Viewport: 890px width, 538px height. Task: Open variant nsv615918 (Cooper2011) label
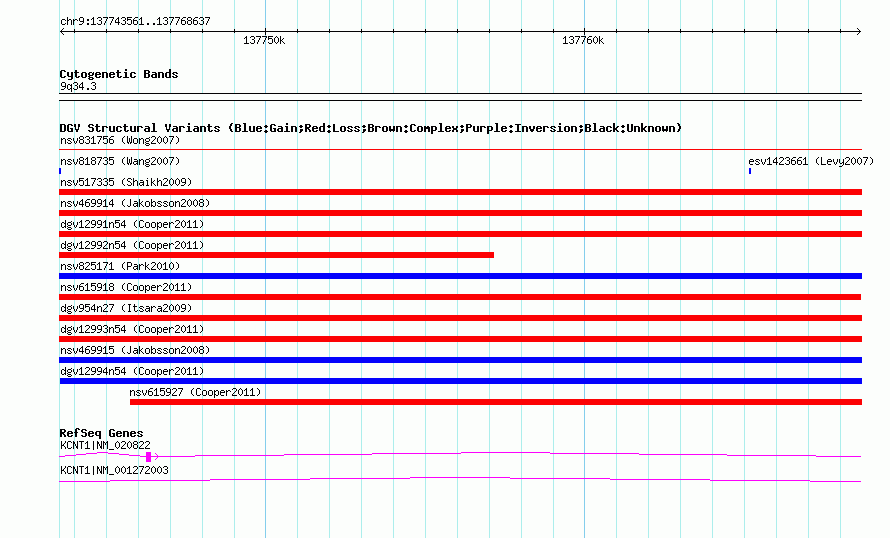(126, 287)
